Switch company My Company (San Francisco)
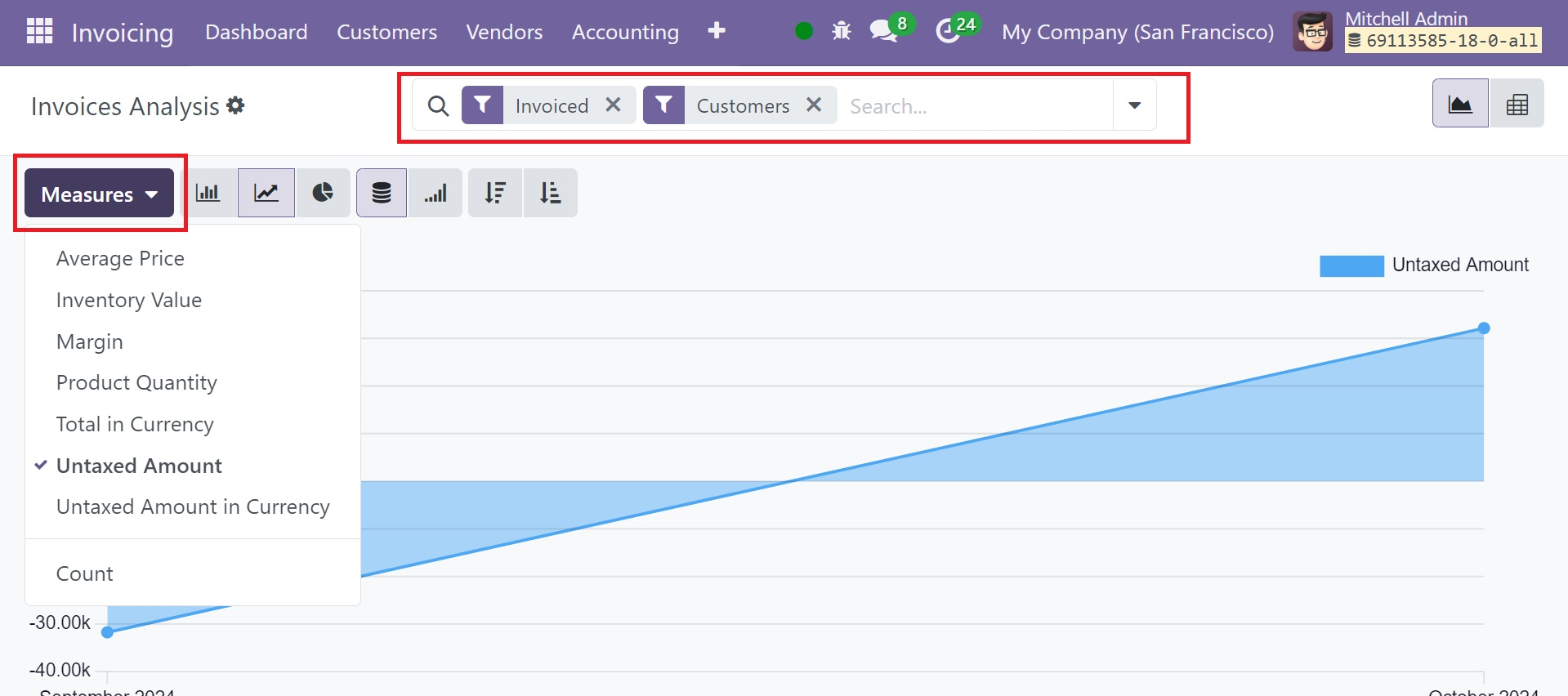 click(x=1137, y=32)
